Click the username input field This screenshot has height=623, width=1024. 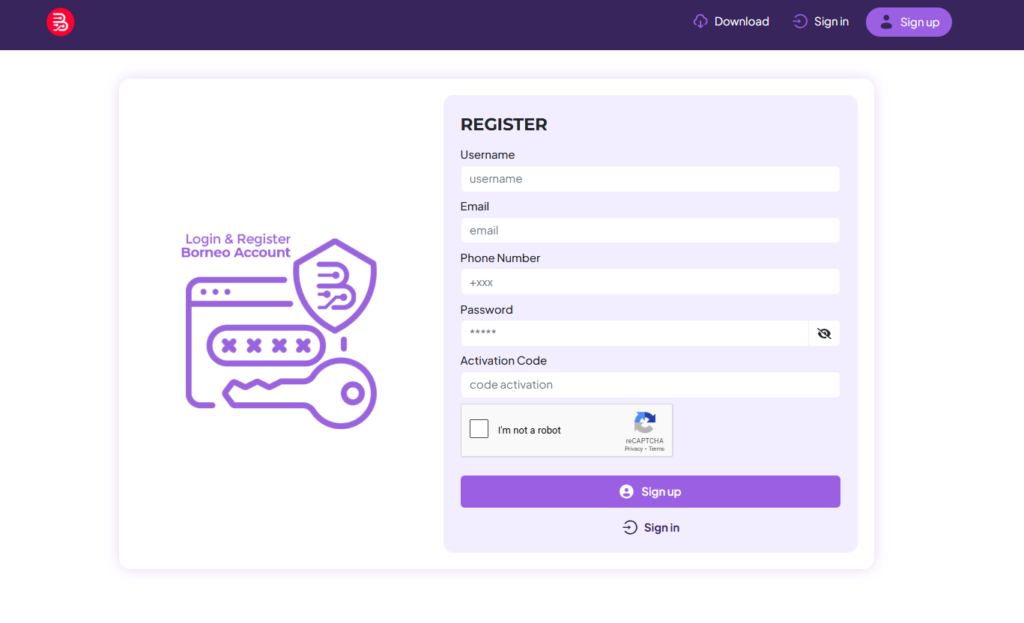coord(650,178)
